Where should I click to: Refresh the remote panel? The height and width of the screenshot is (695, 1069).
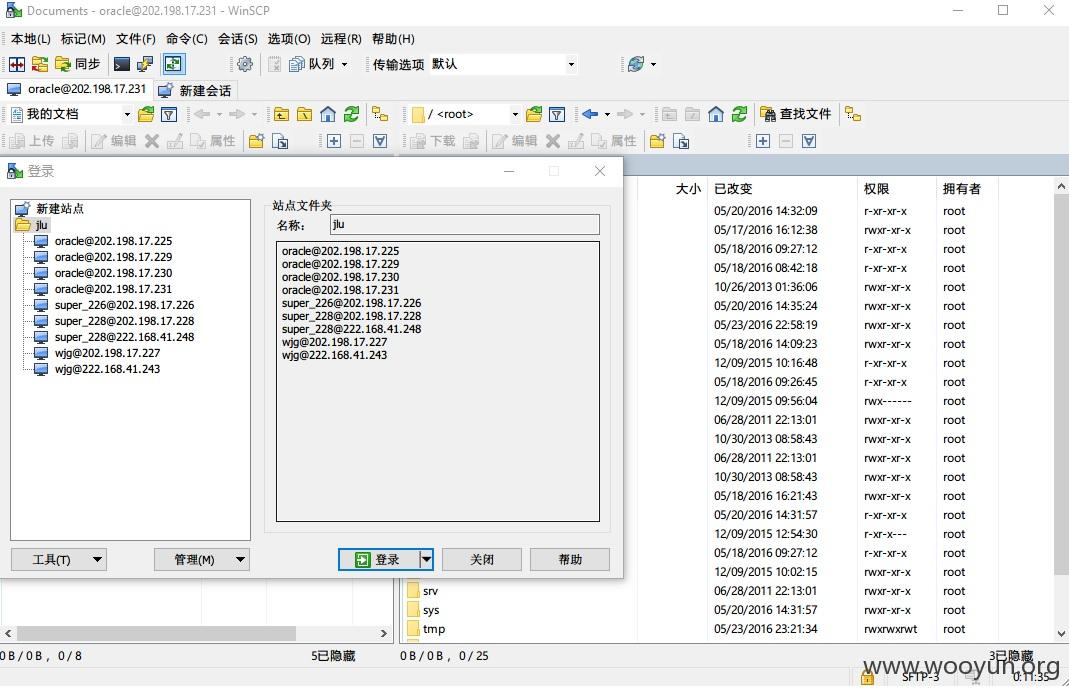739,114
